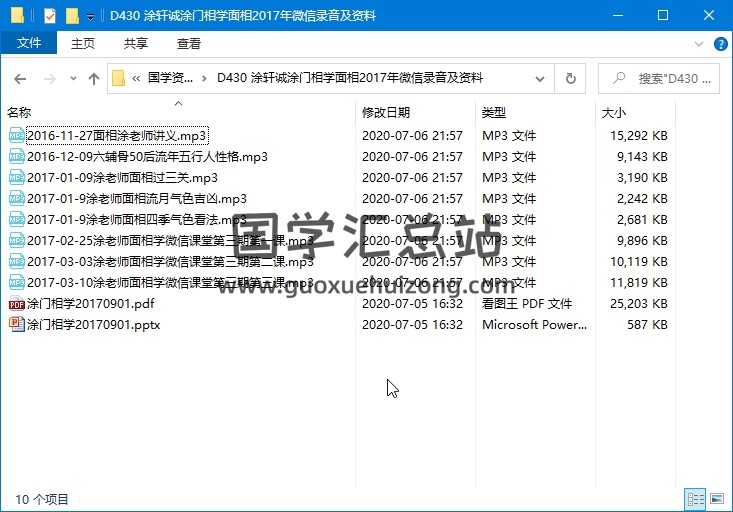733x512 pixels.
Task: Open the recent locations dropdown arrow
Action: (x=72, y=79)
